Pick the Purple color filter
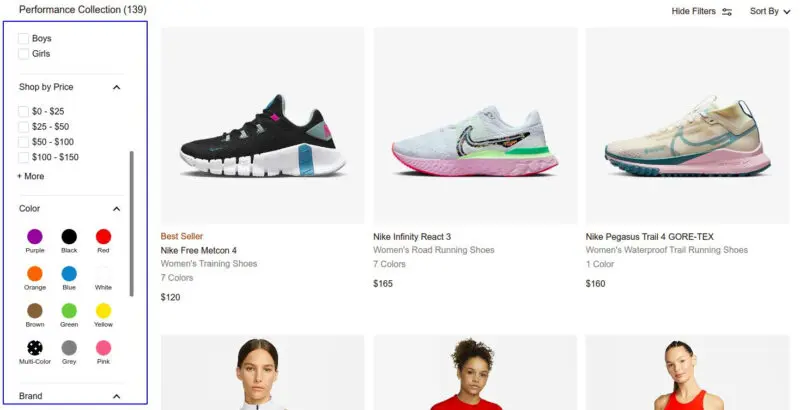 tap(35, 237)
